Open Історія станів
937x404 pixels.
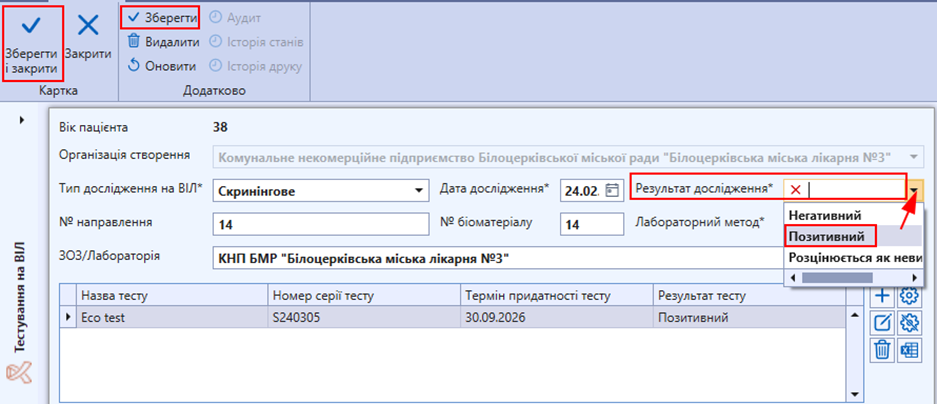click(x=256, y=42)
